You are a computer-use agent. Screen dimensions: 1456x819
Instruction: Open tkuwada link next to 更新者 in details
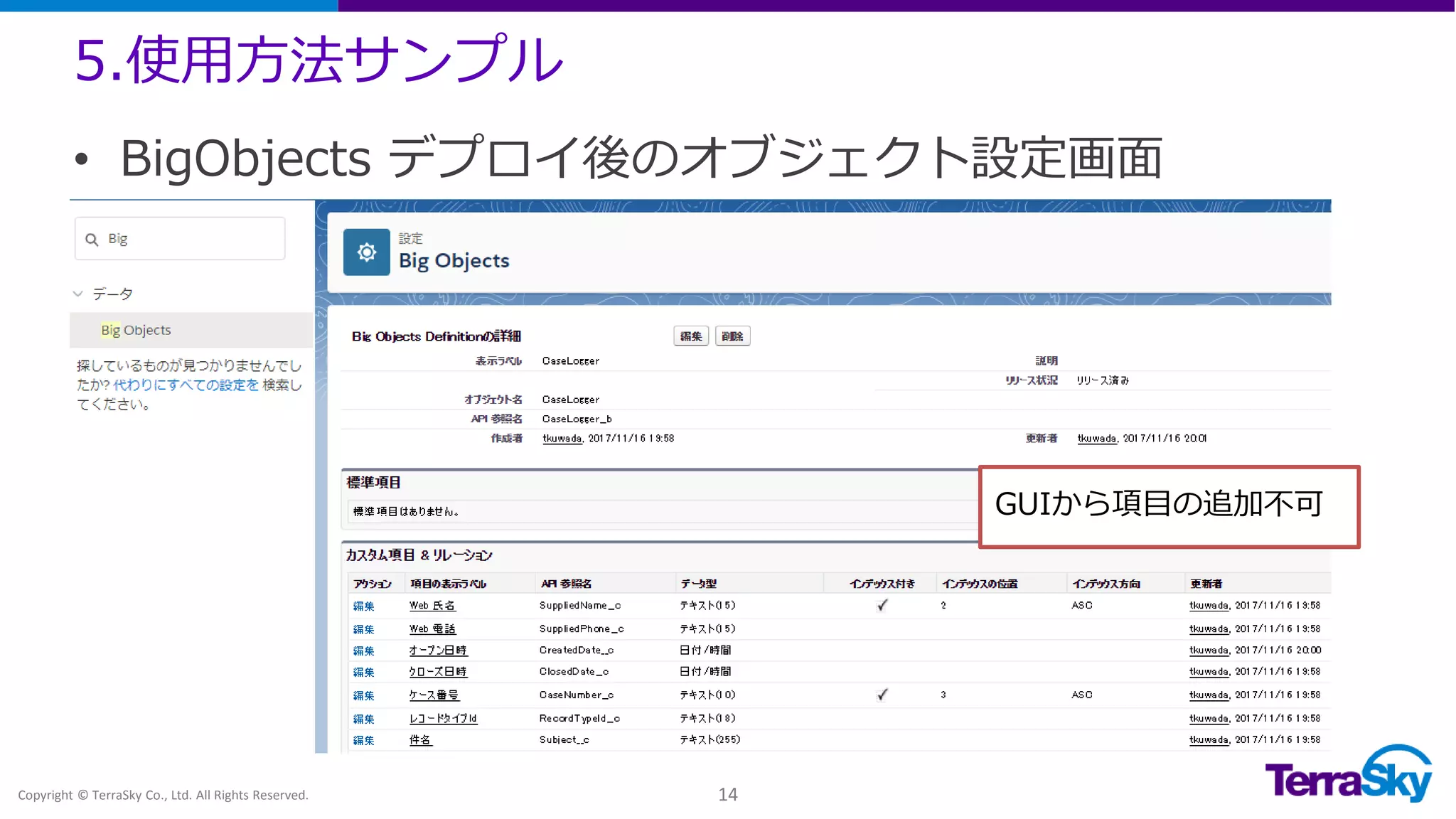(1097, 439)
